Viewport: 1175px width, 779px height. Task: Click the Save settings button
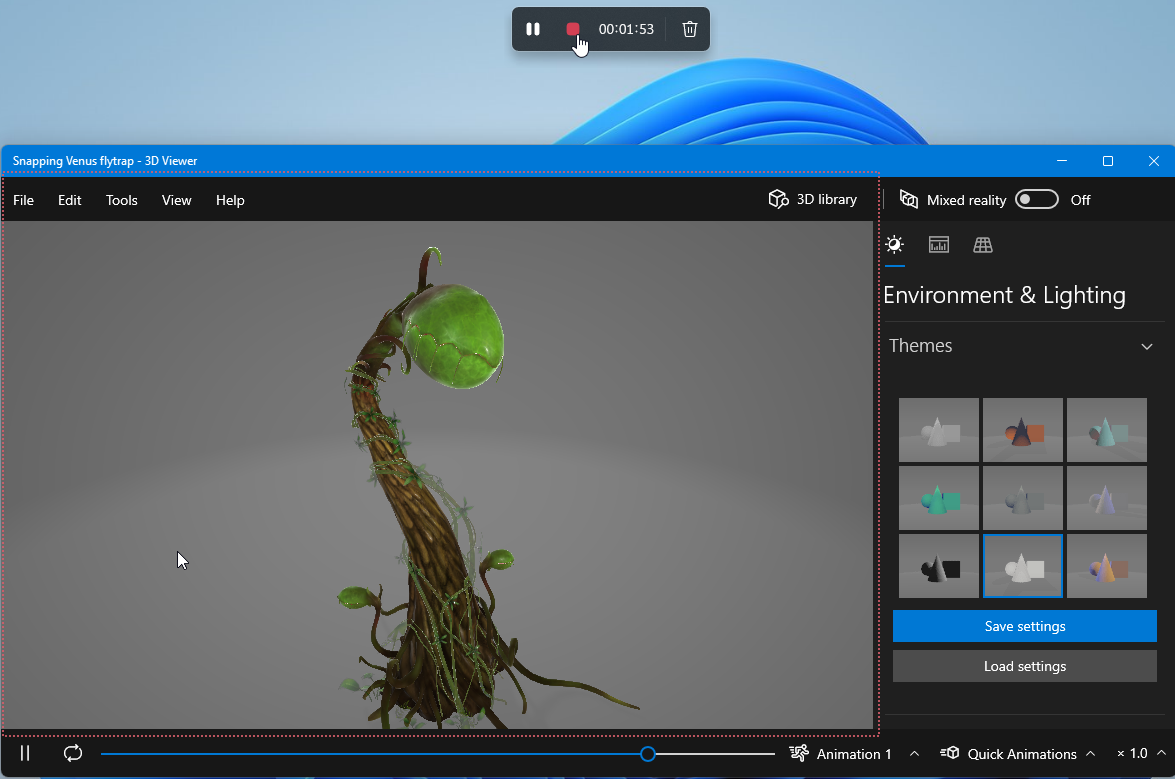1024,626
